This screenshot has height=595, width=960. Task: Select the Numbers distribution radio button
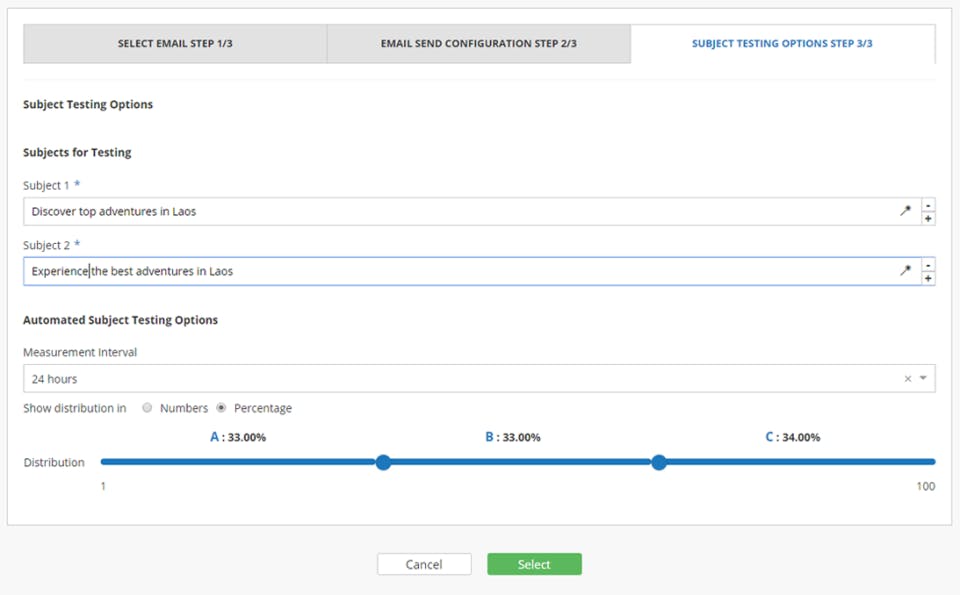click(147, 408)
